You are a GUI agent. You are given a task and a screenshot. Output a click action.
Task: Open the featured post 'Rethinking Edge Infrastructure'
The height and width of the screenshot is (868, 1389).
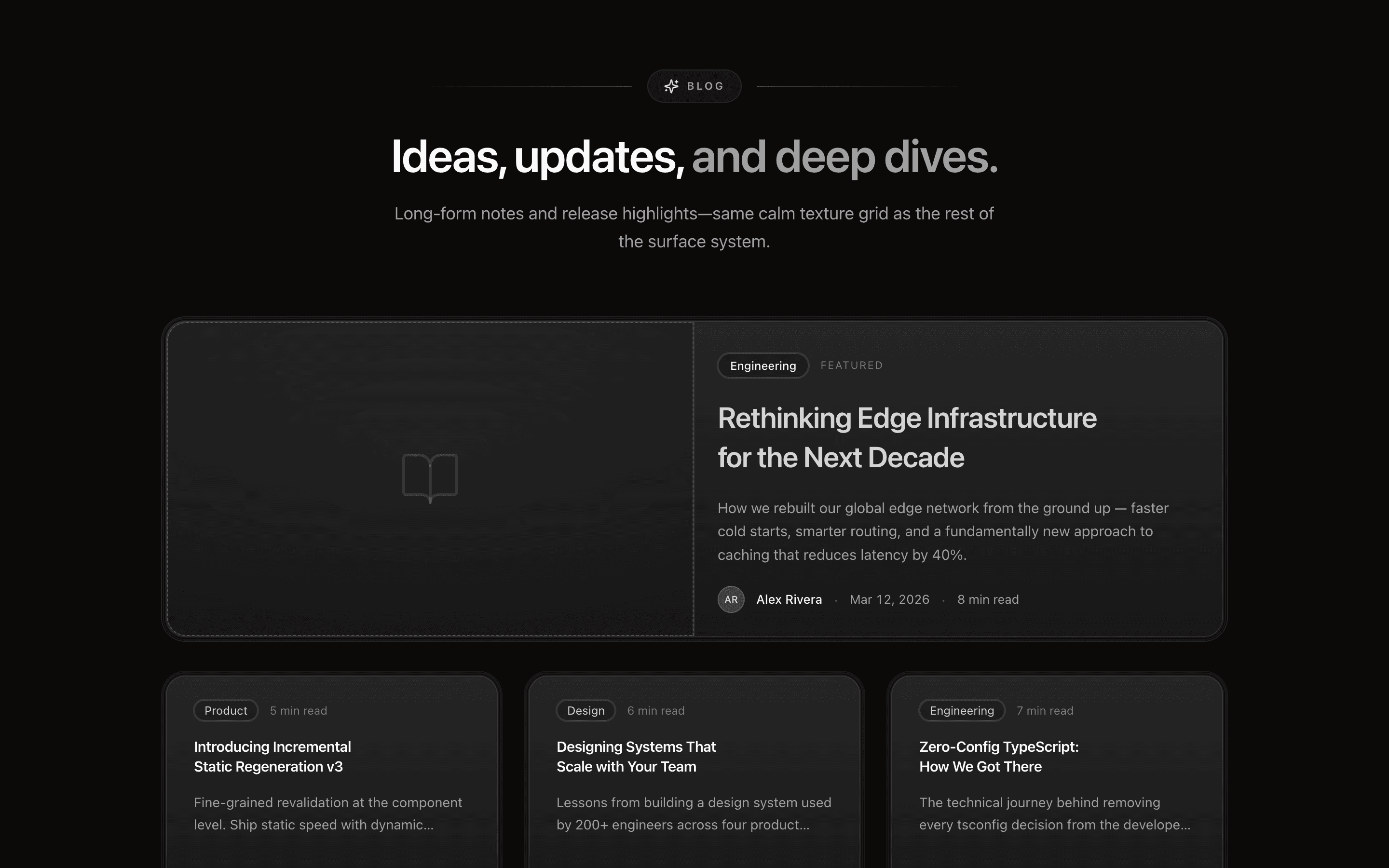coord(907,437)
